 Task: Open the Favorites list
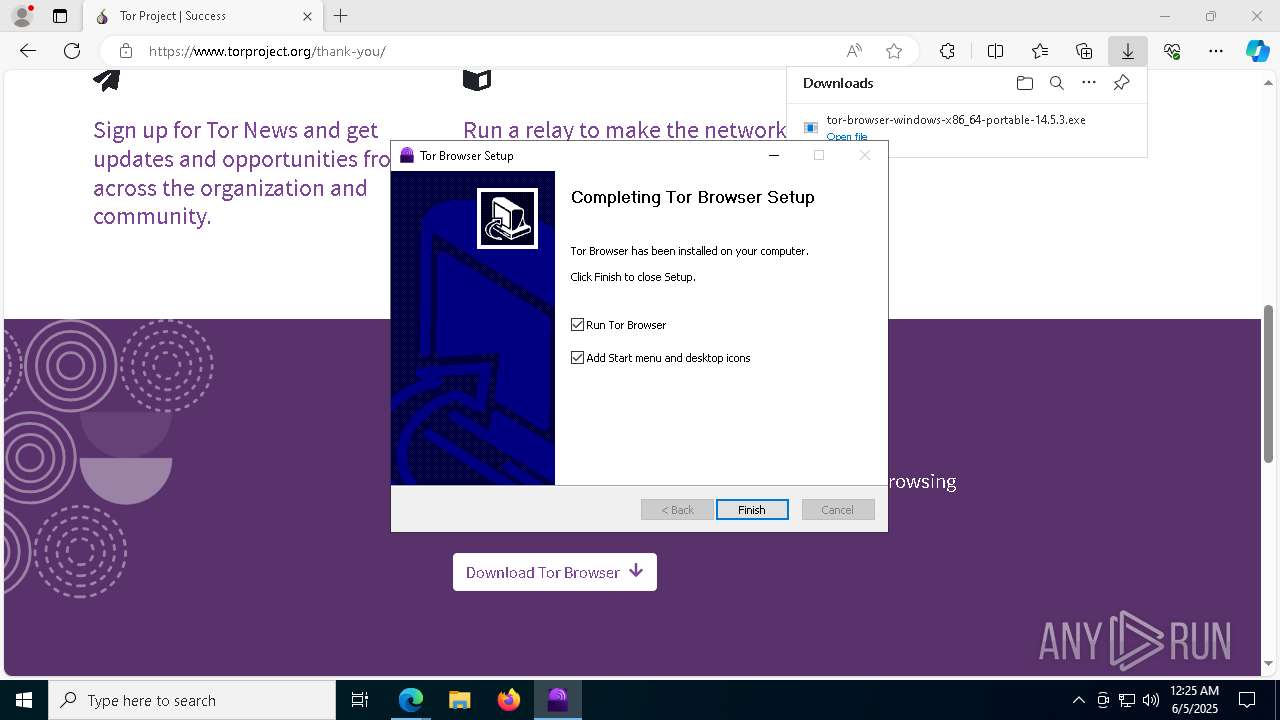pos(1040,51)
